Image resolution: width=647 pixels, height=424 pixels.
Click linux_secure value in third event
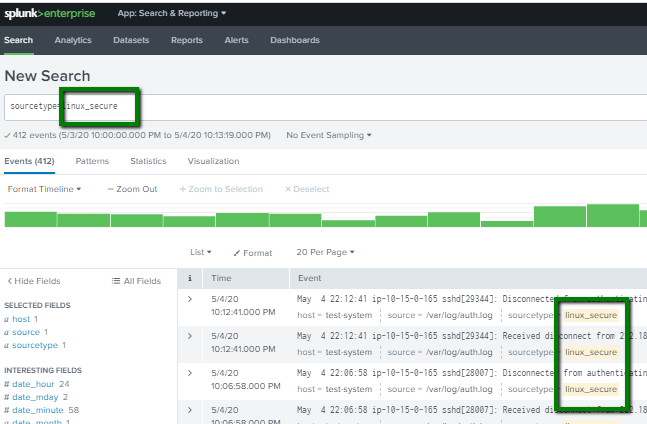[591, 389]
